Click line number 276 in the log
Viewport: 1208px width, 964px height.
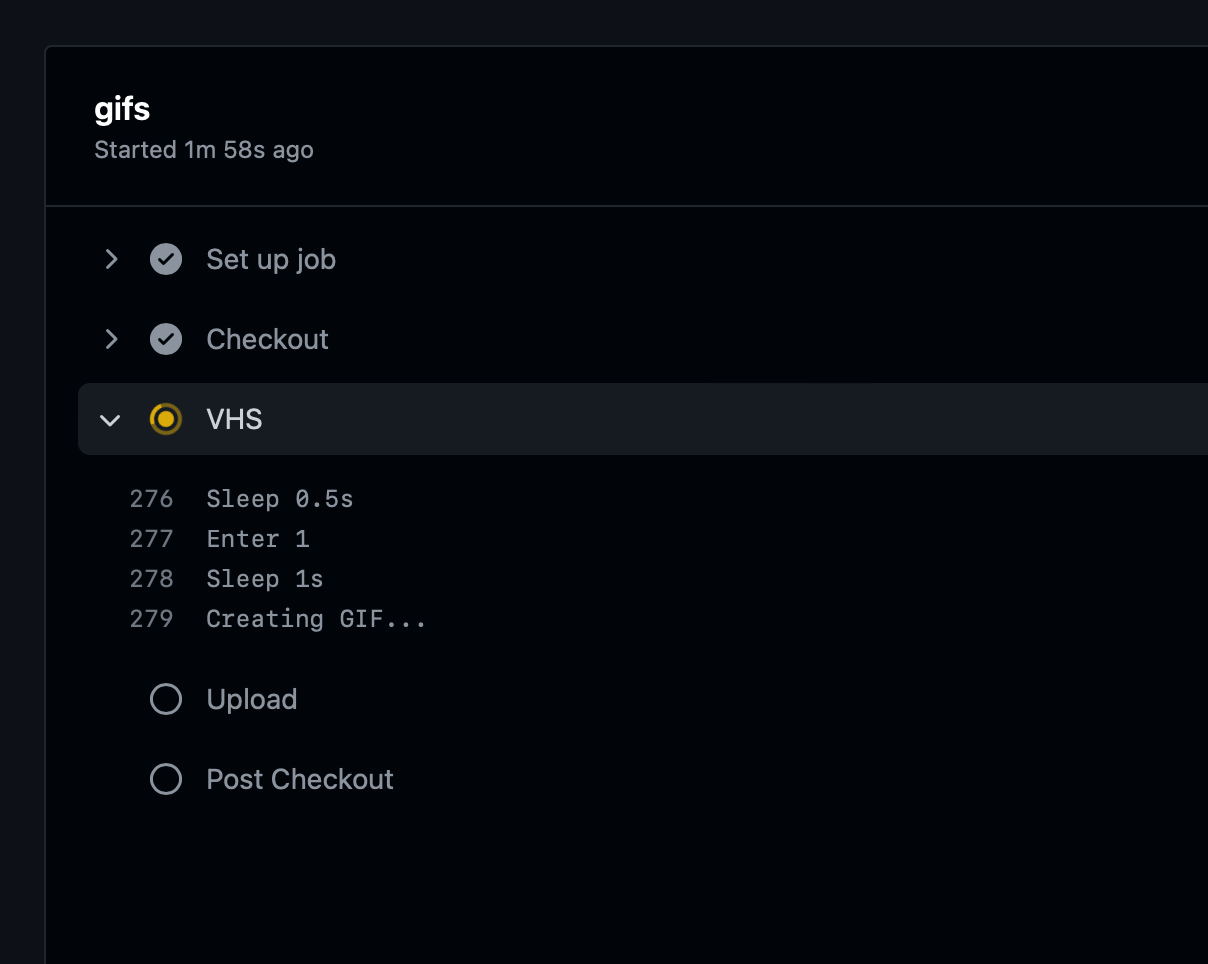coord(151,498)
